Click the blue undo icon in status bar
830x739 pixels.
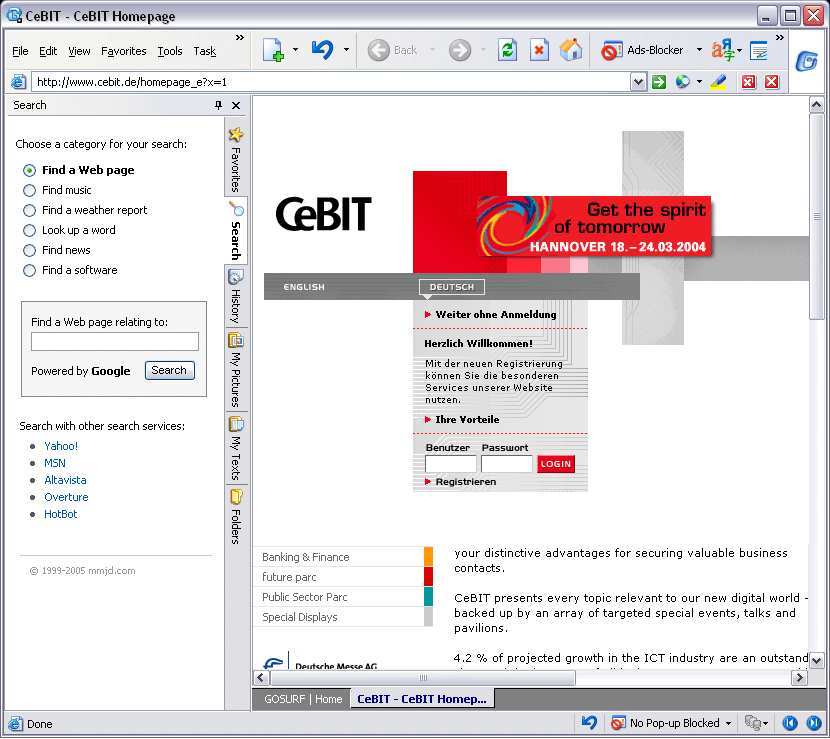click(589, 723)
